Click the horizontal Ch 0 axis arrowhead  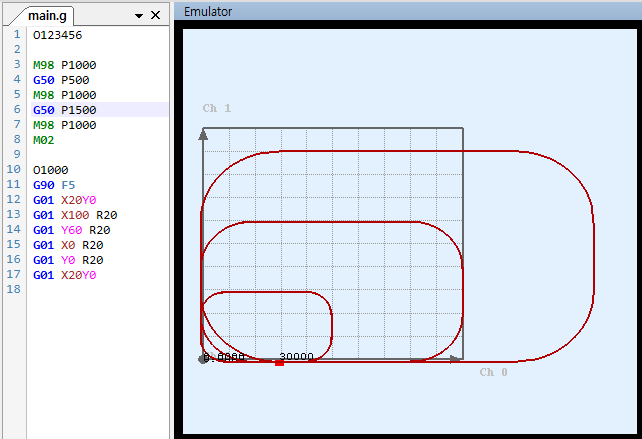[457, 357]
